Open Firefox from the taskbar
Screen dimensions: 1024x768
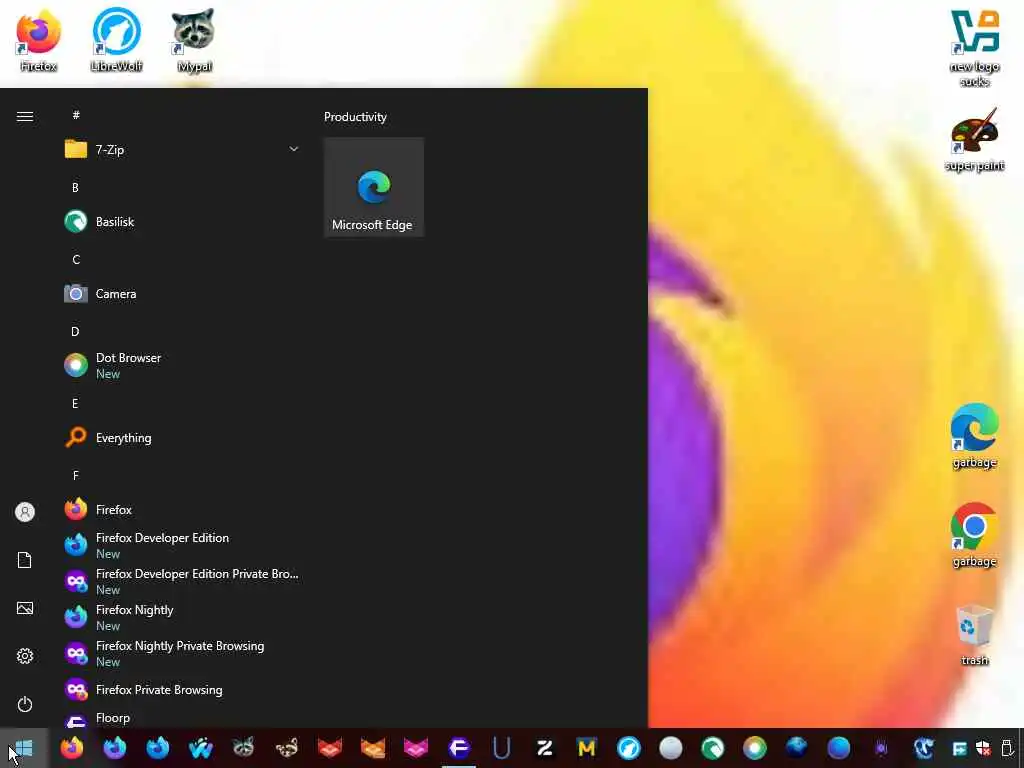72,748
